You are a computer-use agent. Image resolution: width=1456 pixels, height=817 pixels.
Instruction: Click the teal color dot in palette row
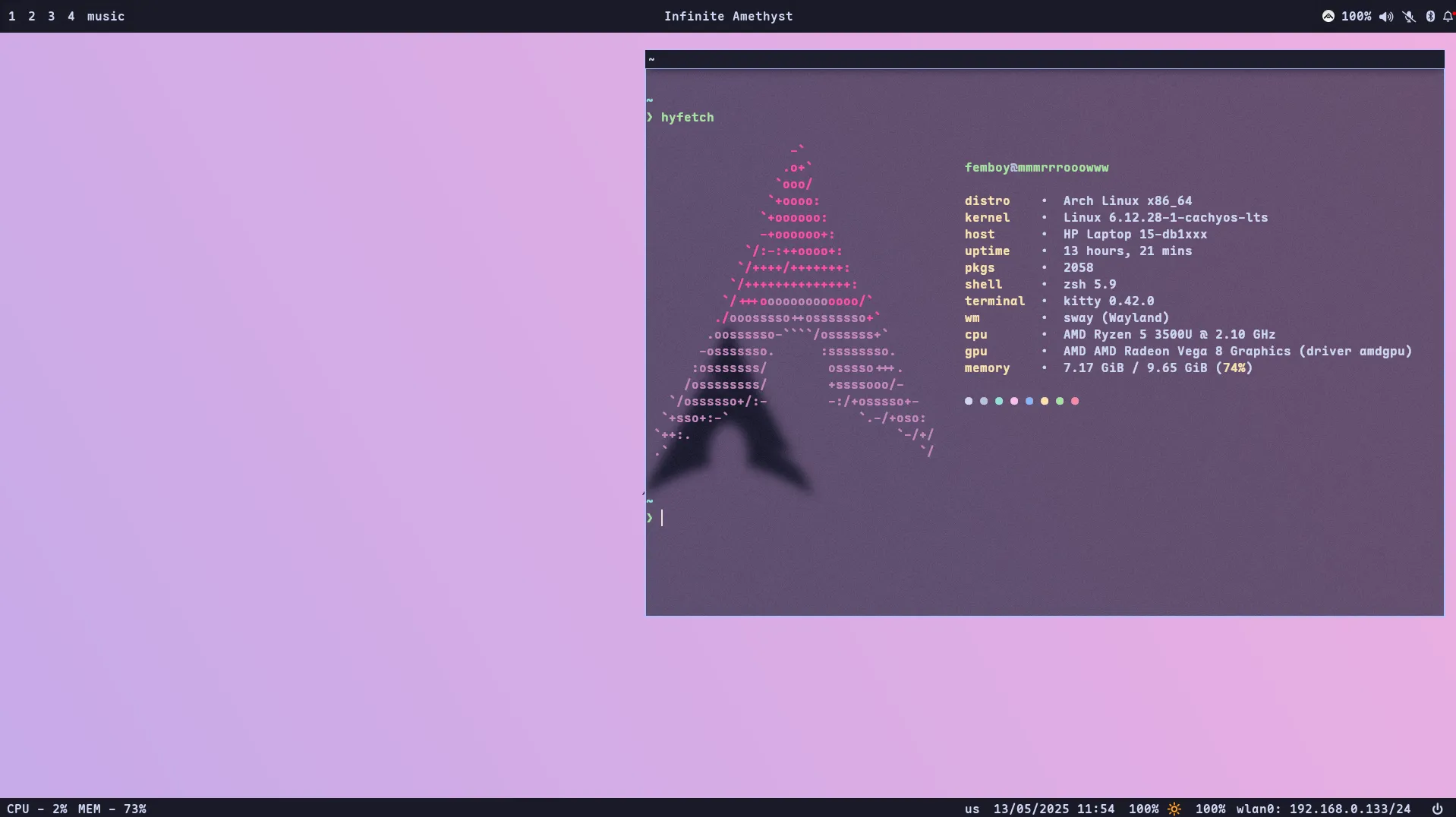[x=999, y=401]
